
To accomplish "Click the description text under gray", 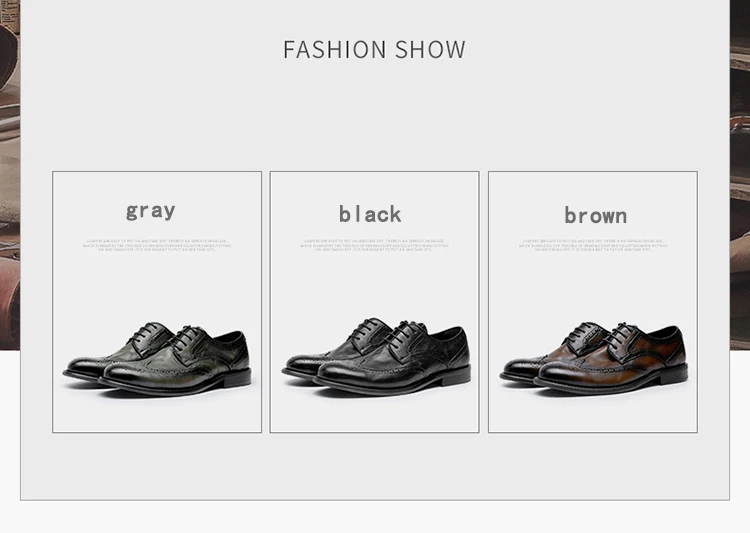I will 157,245.
